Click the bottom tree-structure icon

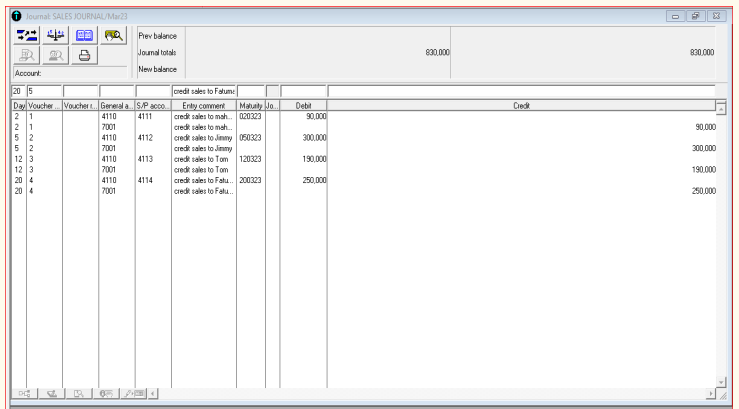(x=24, y=393)
